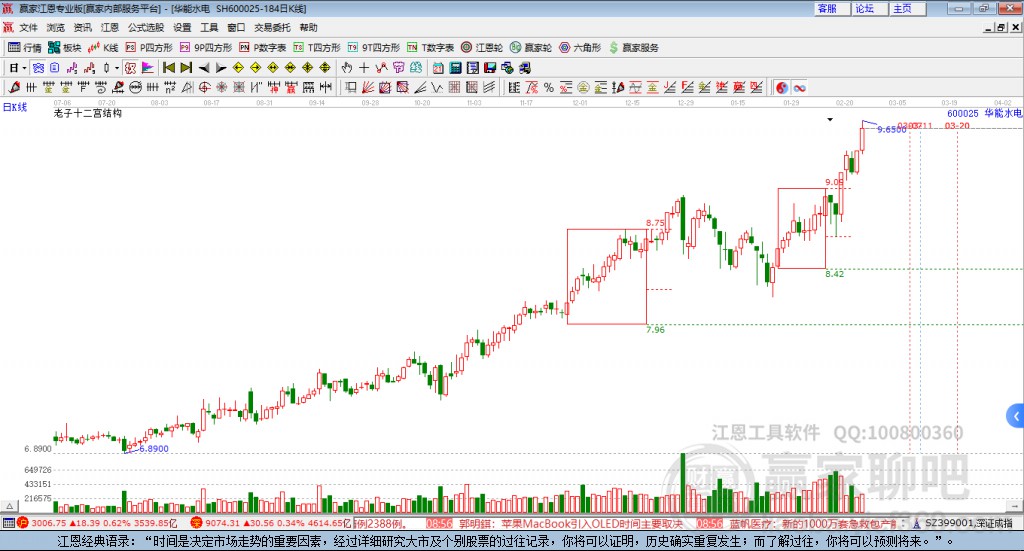Viewport: 1024px width, 551px height.
Task: Click the 沪 index status indicator
Action: point(23,523)
